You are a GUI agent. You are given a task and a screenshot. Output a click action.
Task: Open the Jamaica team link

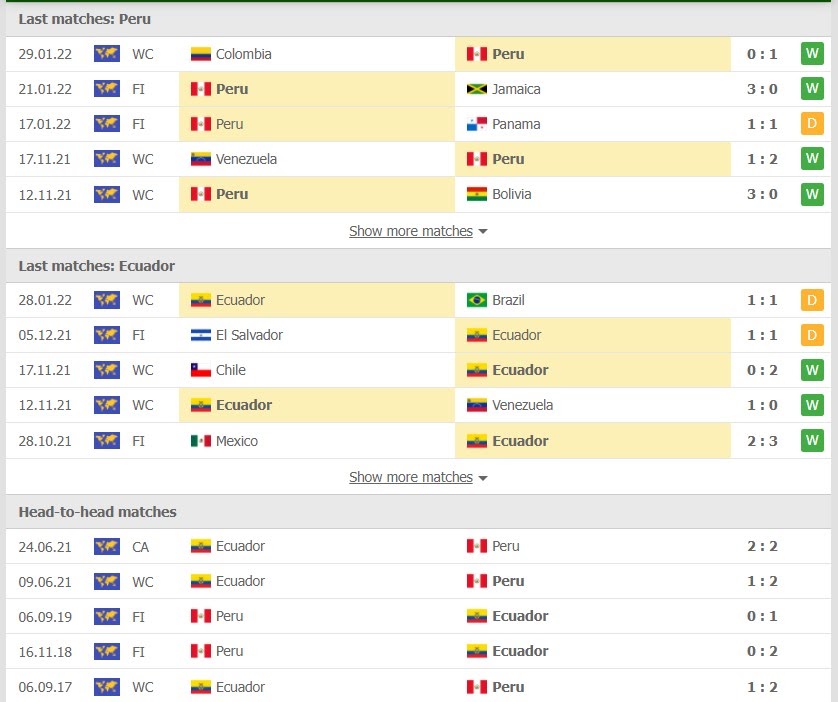pyautogui.click(x=516, y=89)
